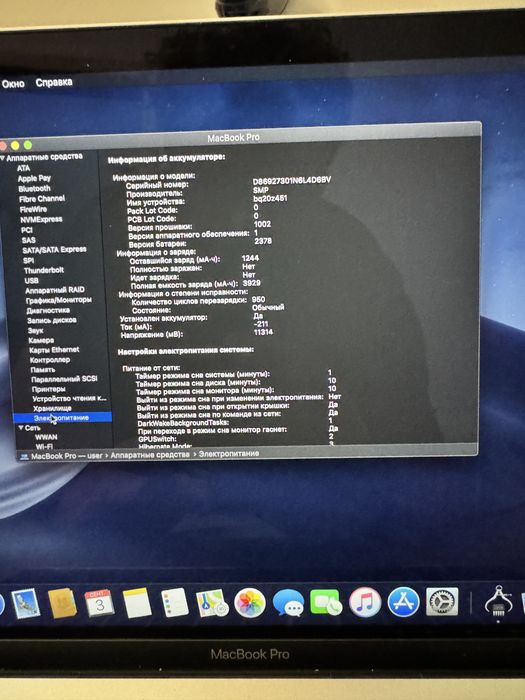
Task: Select WWAN under Сеть
Action: point(46,437)
